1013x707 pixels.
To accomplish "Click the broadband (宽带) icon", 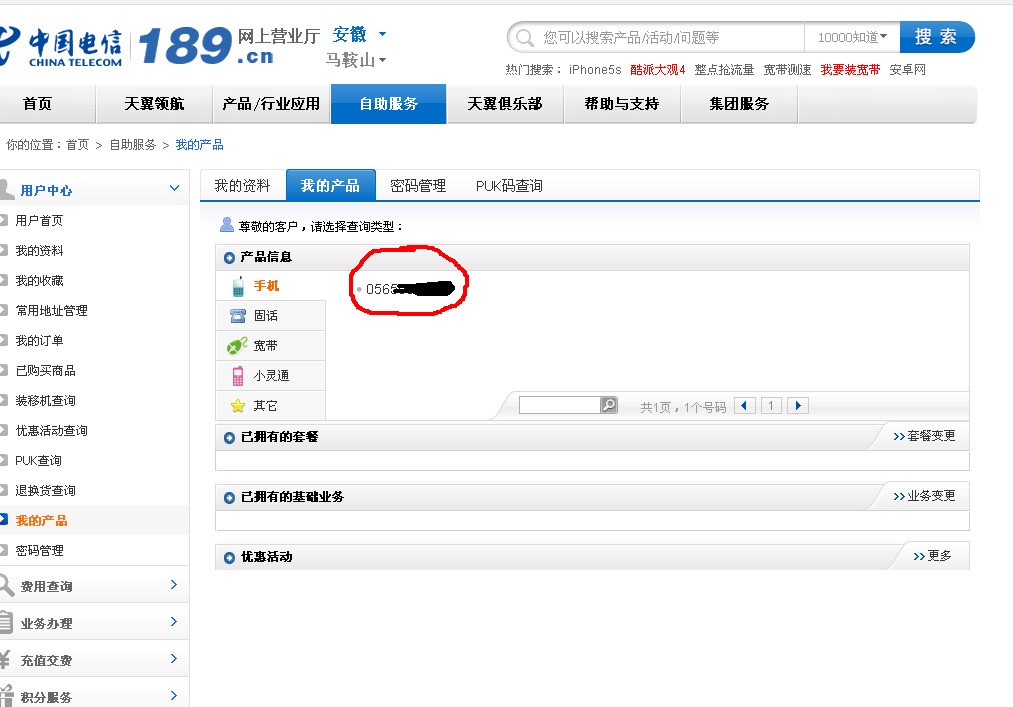I will coord(238,346).
